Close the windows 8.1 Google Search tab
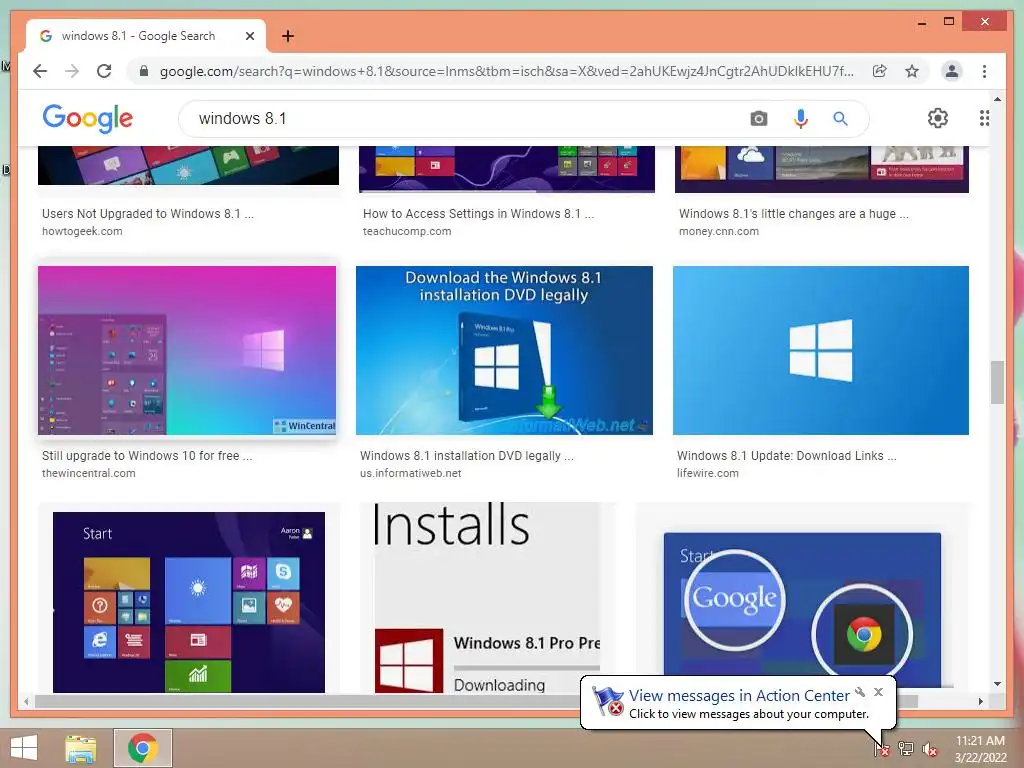 tap(249, 36)
